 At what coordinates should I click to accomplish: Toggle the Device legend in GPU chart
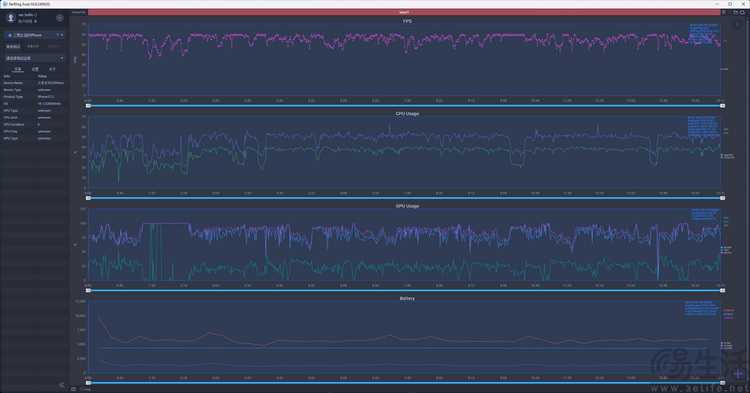point(727,252)
